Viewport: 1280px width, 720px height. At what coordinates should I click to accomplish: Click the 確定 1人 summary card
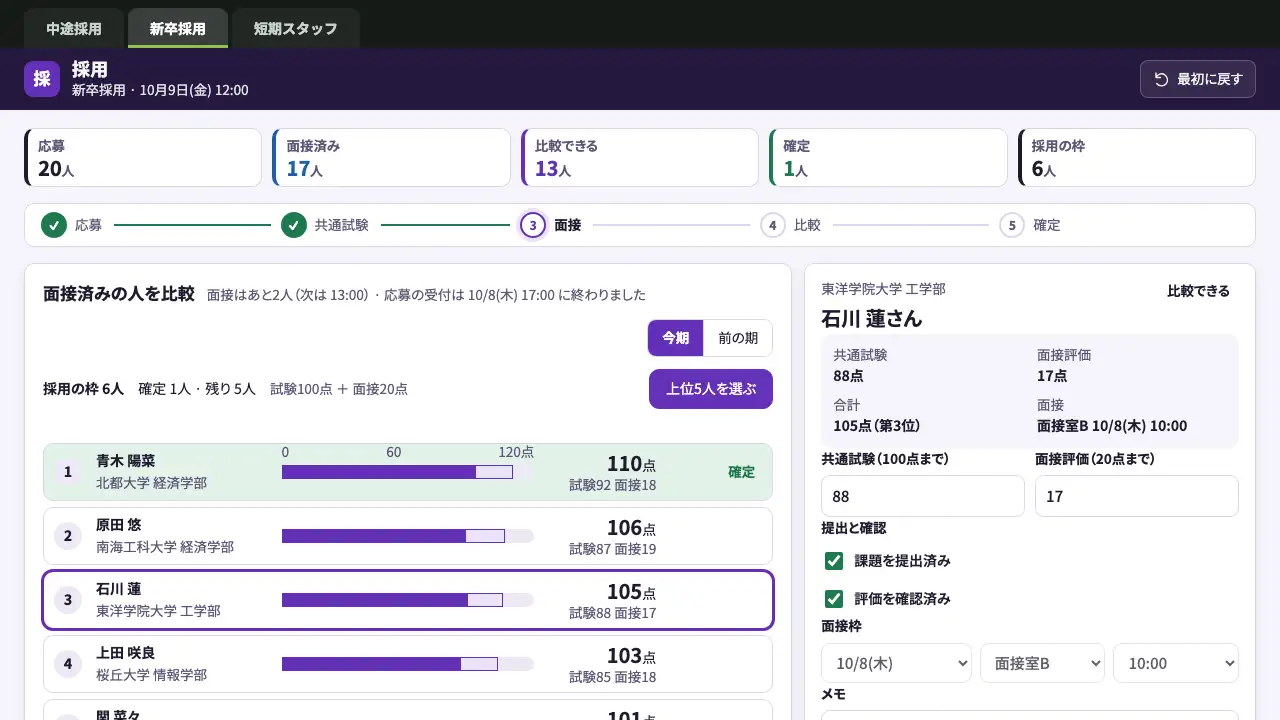click(888, 157)
